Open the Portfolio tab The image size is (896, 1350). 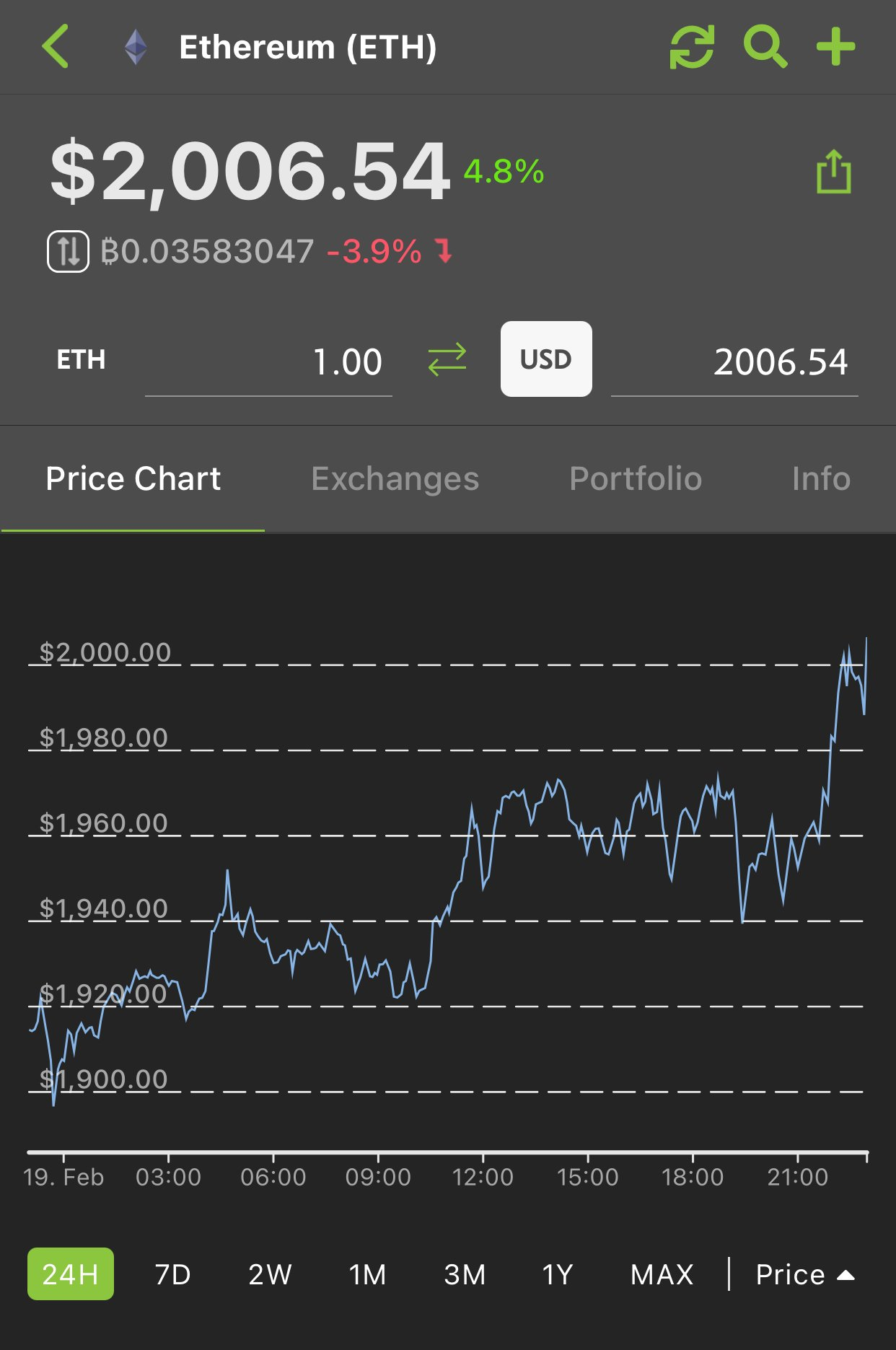coord(636,479)
